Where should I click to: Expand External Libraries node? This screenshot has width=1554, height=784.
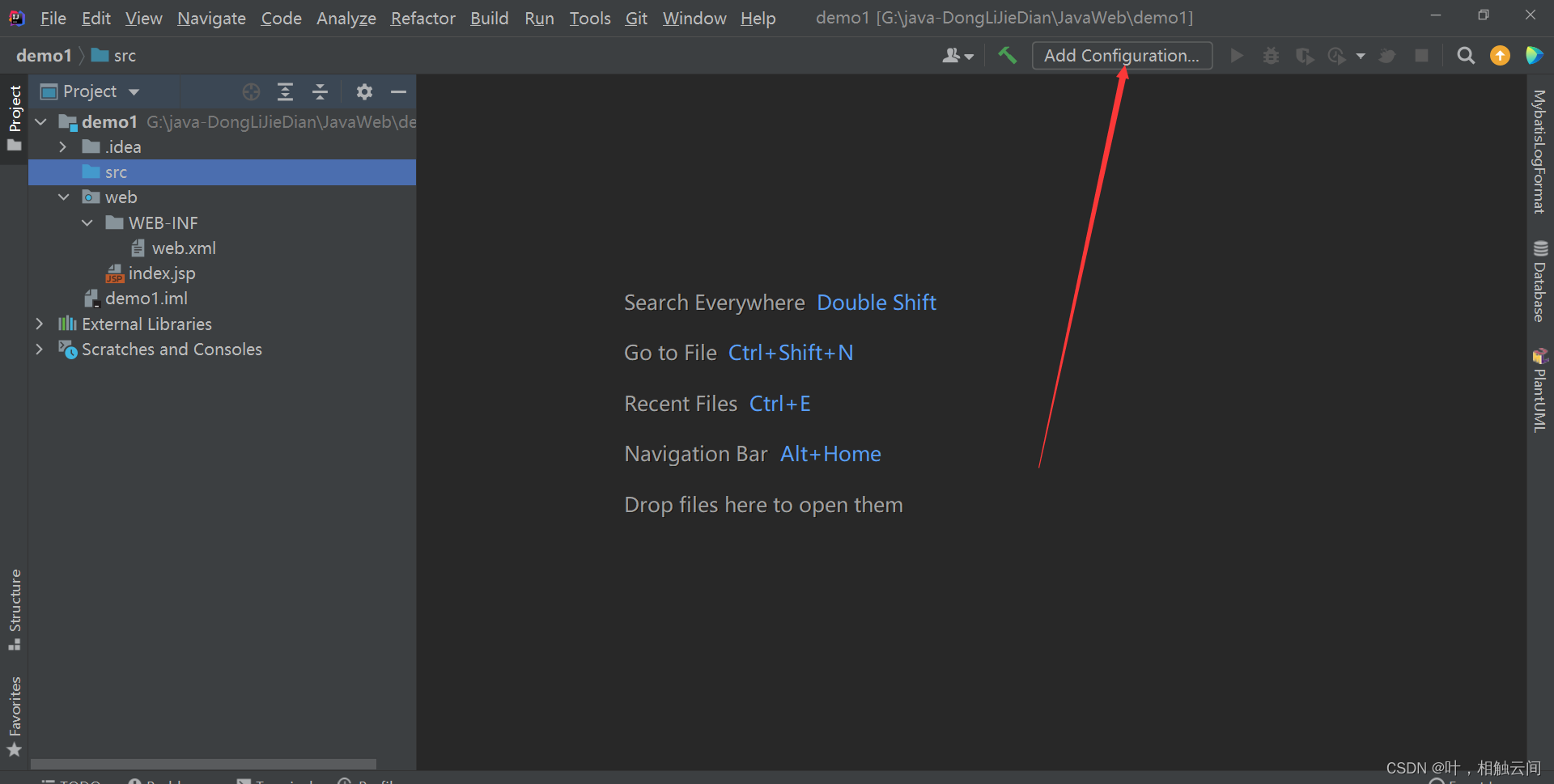[x=40, y=324]
